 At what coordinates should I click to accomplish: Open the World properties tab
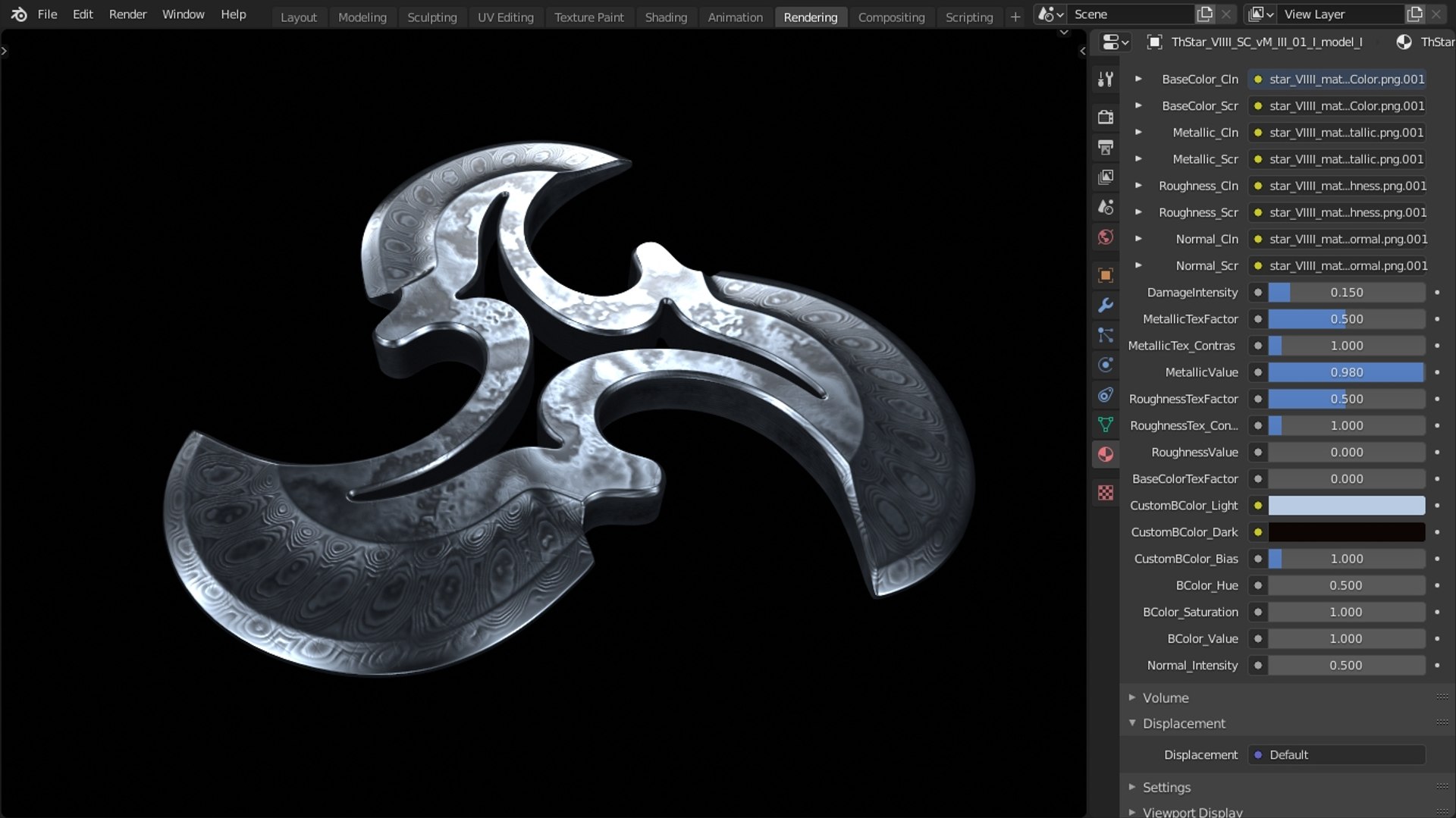point(1106,237)
